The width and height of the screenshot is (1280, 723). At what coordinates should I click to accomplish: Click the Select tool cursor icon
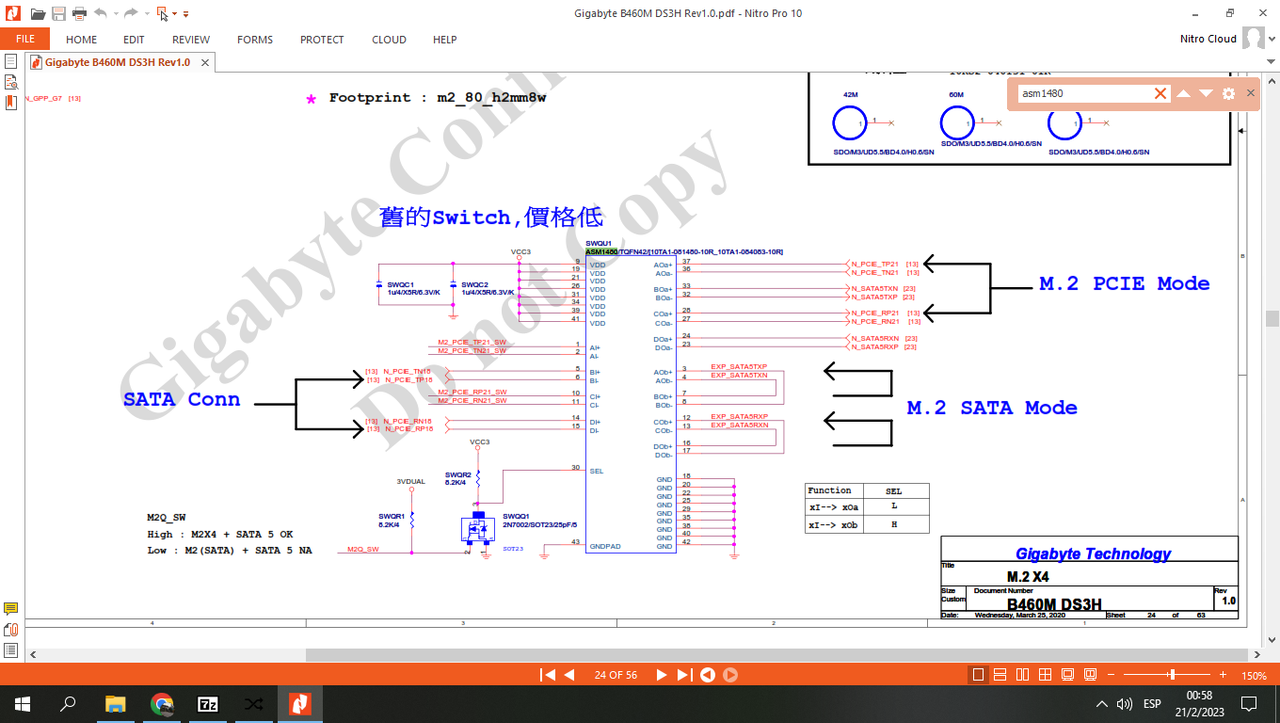click(x=162, y=14)
